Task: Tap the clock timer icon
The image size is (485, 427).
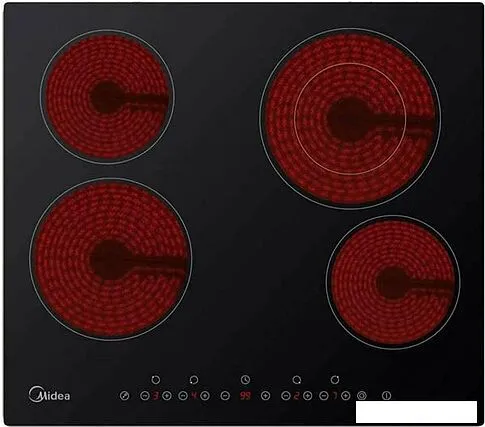Action: point(245,380)
